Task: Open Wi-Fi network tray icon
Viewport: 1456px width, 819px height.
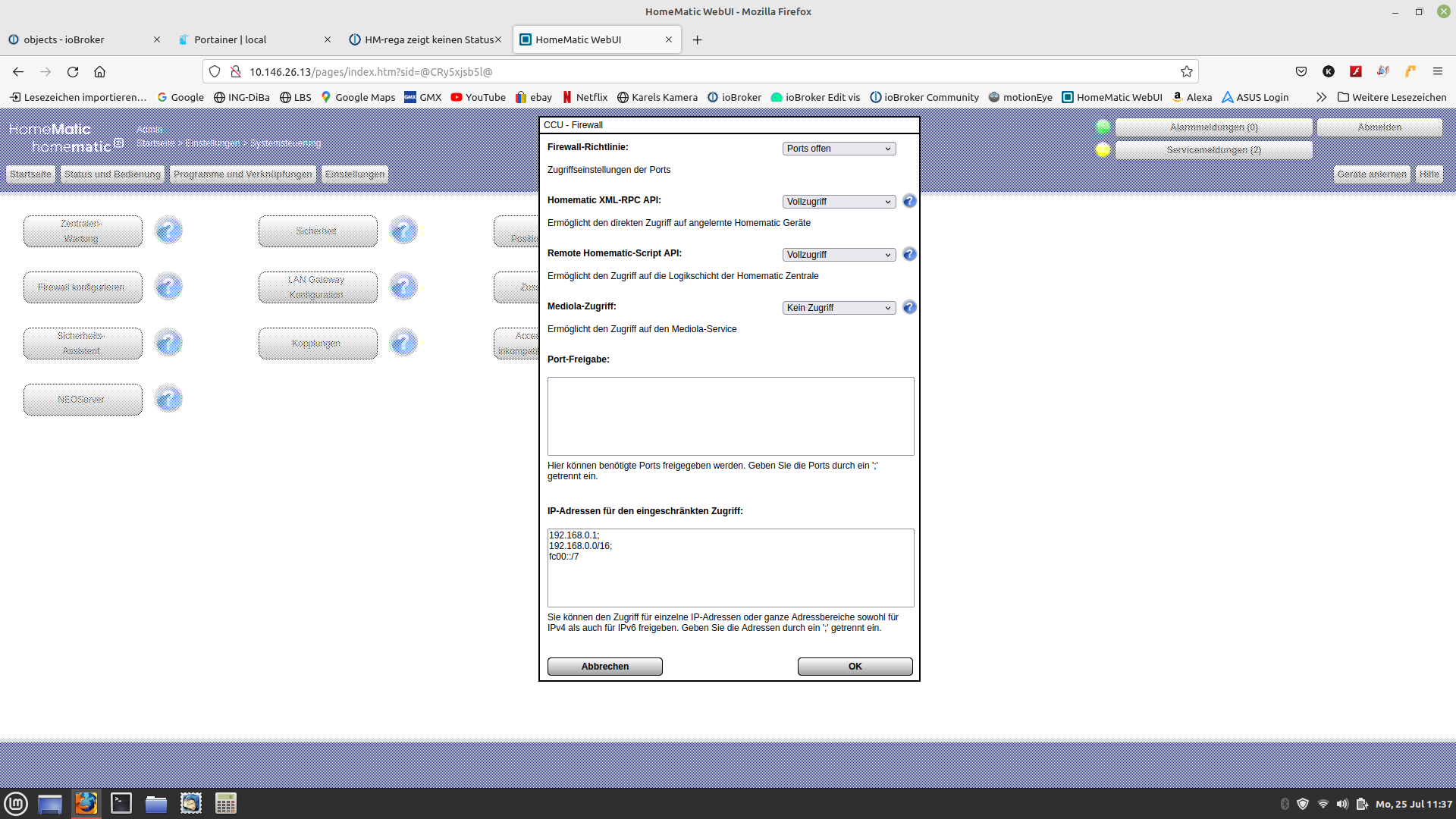Action: 1323,804
